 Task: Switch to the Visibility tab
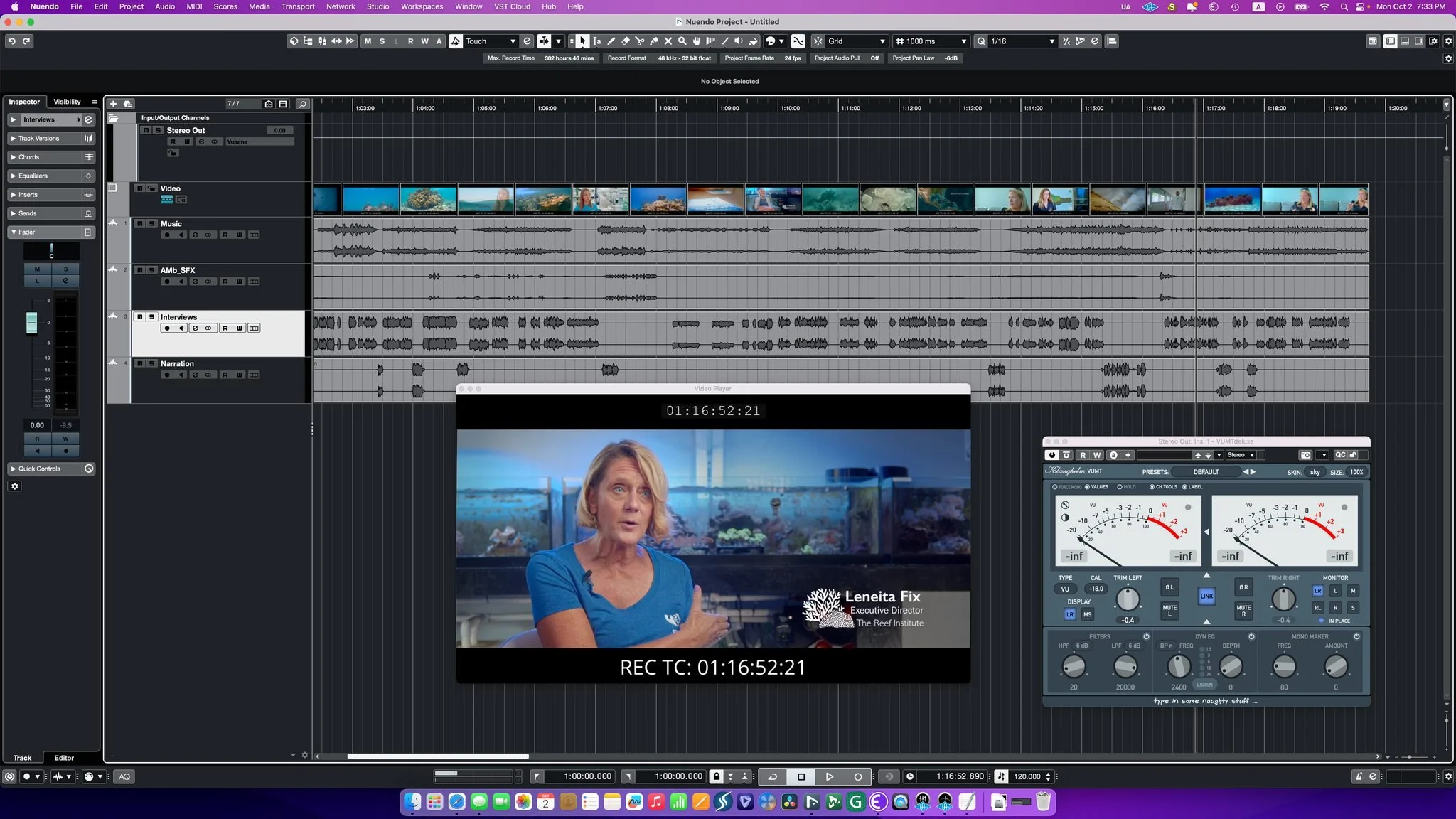pos(67,102)
